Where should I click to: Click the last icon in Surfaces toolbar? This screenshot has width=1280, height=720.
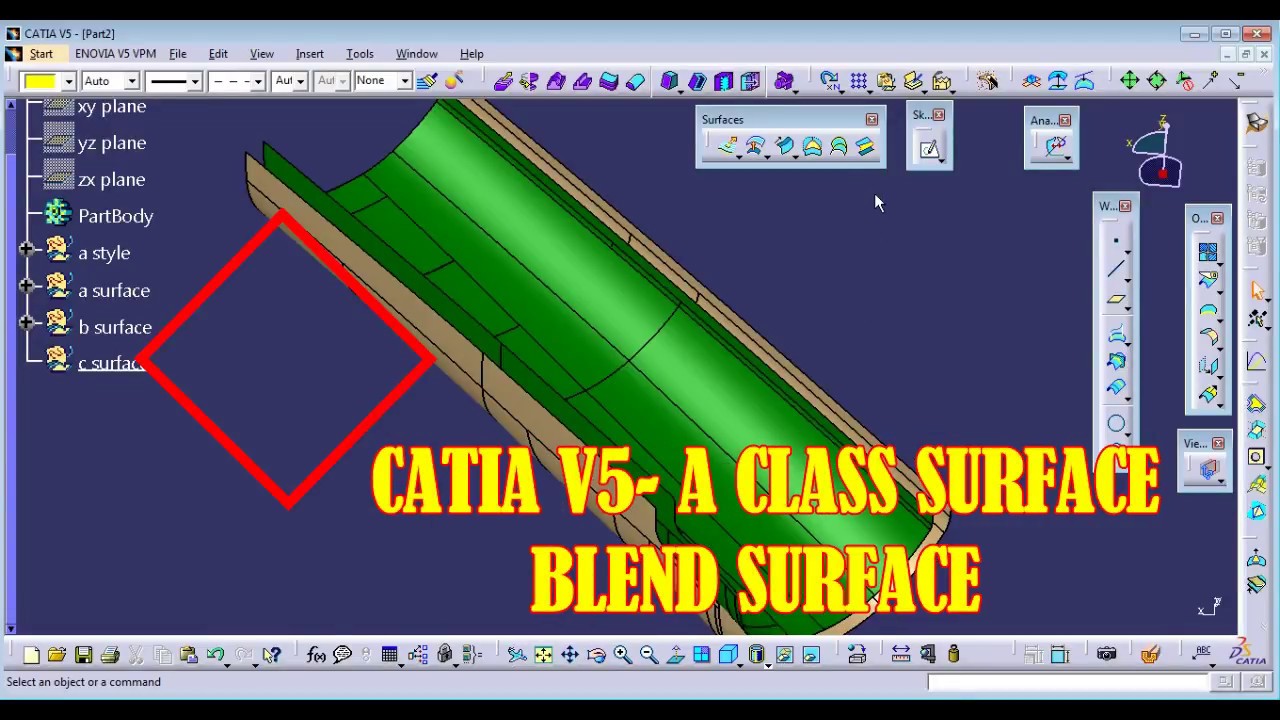pos(865,148)
